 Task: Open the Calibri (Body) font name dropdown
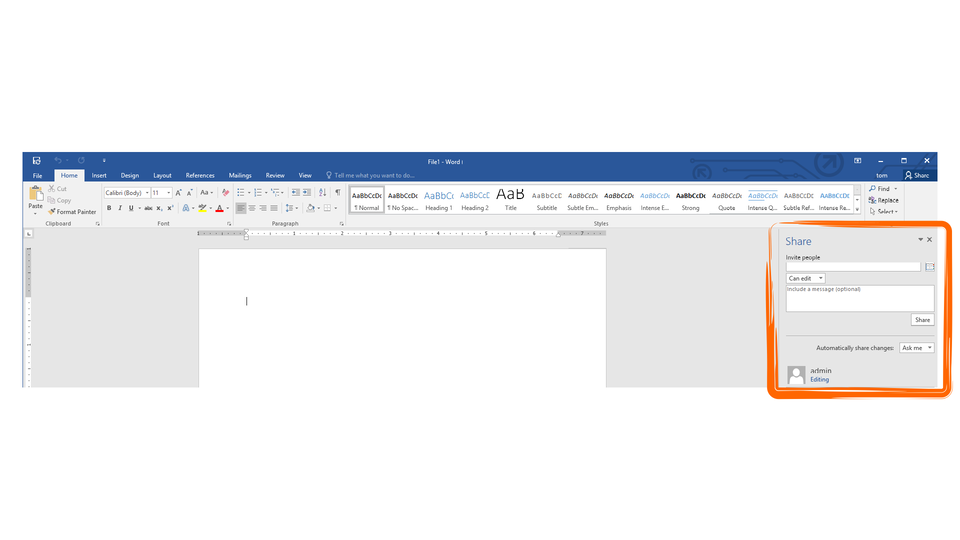pyautogui.click(x=127, y=192)
